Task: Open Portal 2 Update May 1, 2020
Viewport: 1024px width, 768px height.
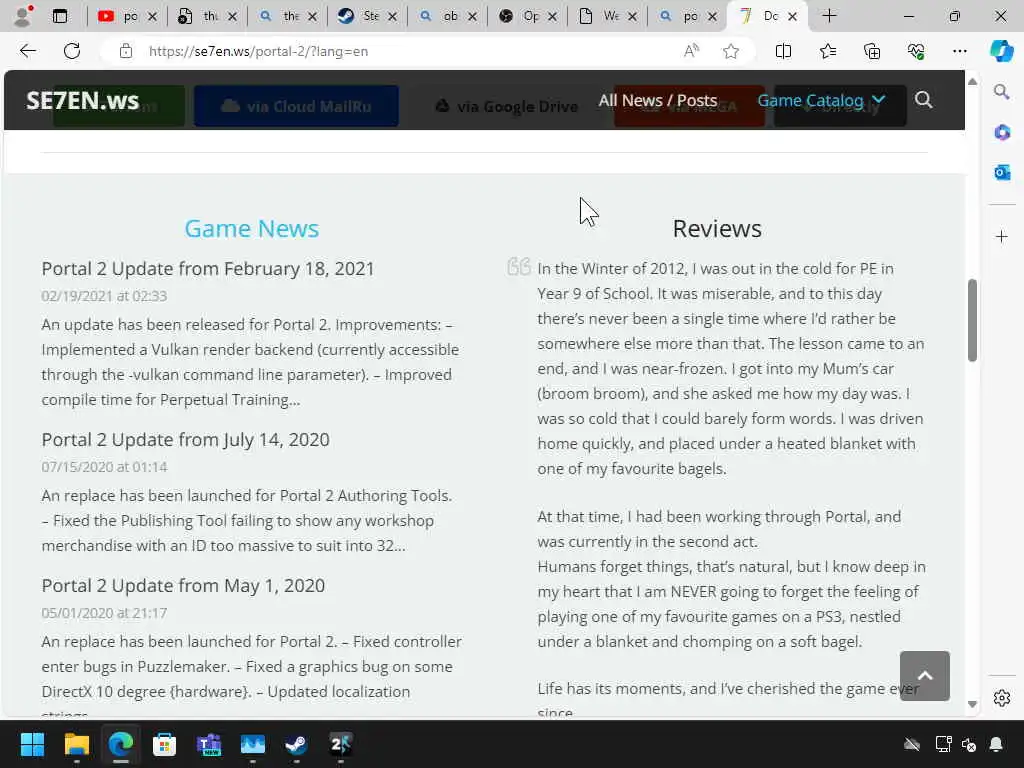Action: [x=183, y=585]
